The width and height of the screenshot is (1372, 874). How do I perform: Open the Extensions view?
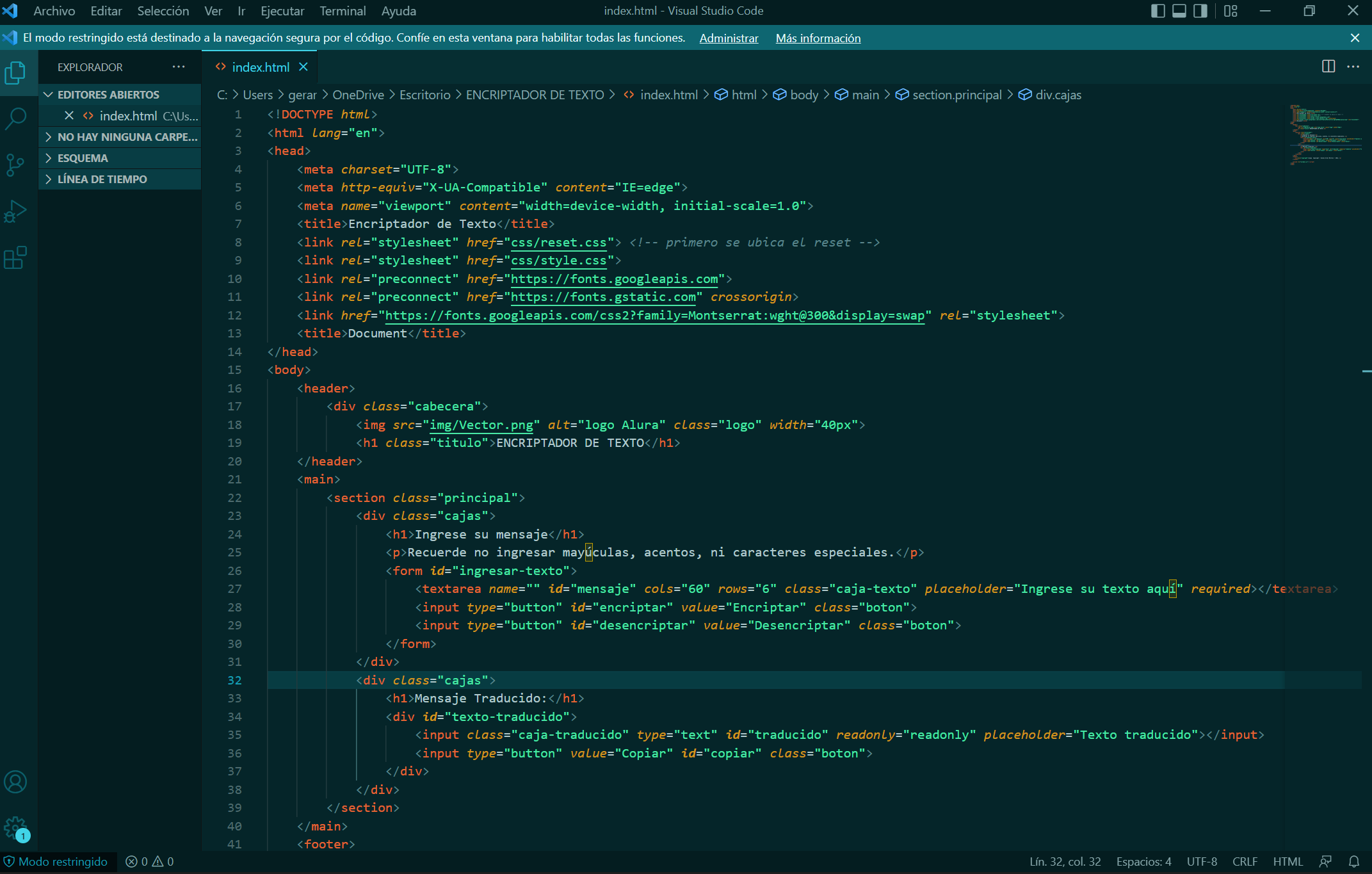click(15, 257)
